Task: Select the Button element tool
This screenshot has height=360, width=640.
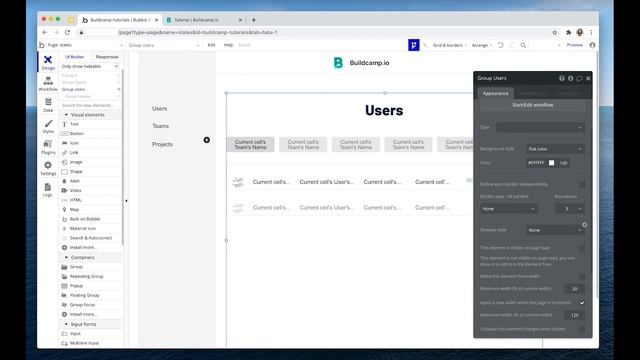Action: [76, 133]
